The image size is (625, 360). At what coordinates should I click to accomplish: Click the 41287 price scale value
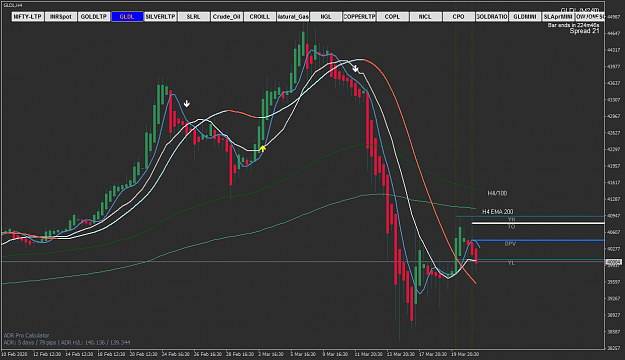[x=613, y=199]
